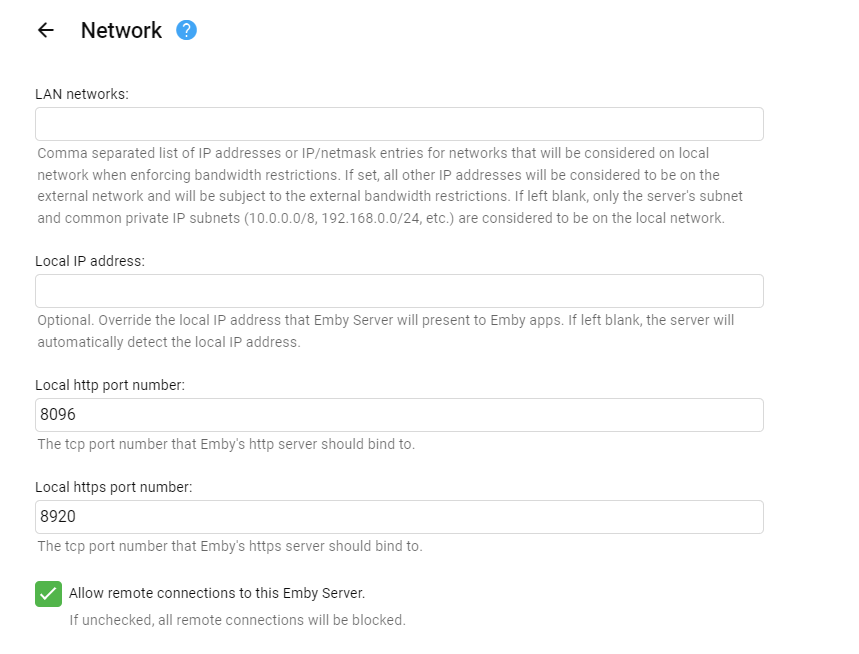Click the https port field containing 8920

click(x=399, y=517)
